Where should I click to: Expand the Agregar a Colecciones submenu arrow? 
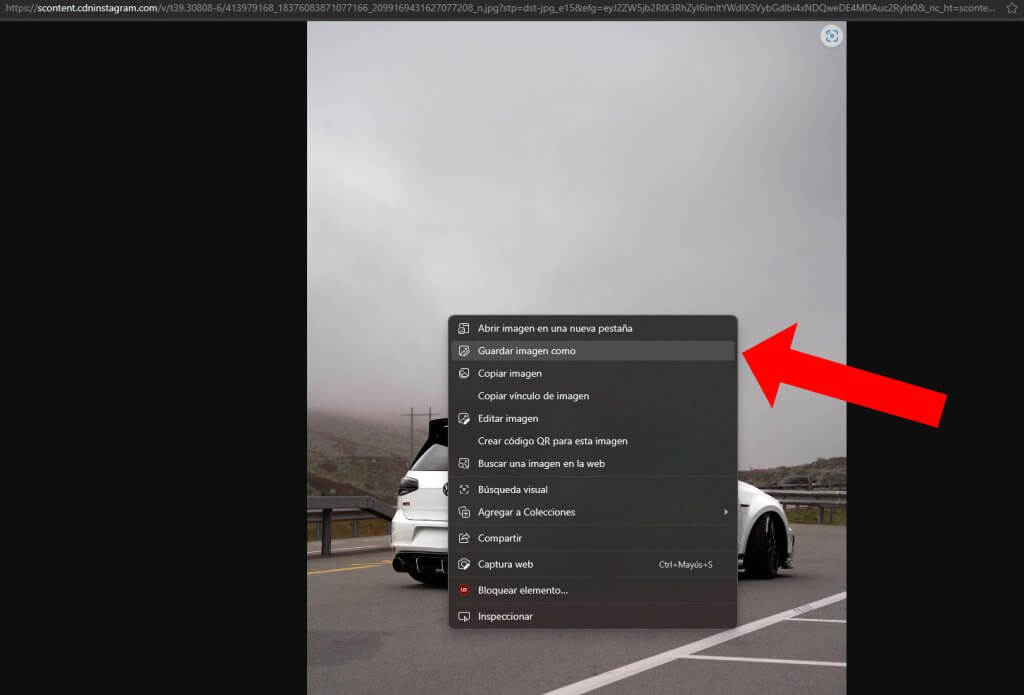(x=726, y=512)
